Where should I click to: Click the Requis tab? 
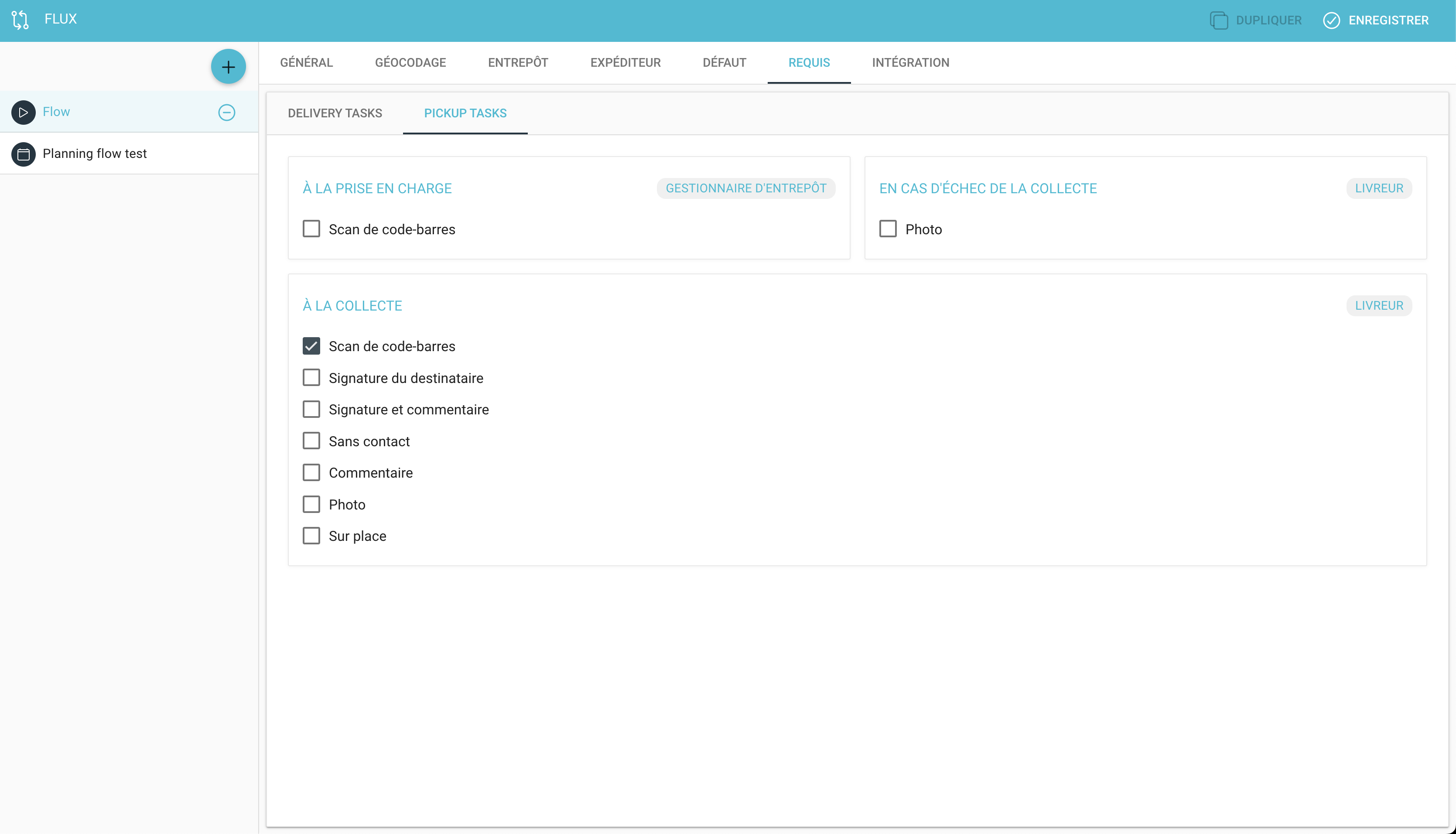809,62
